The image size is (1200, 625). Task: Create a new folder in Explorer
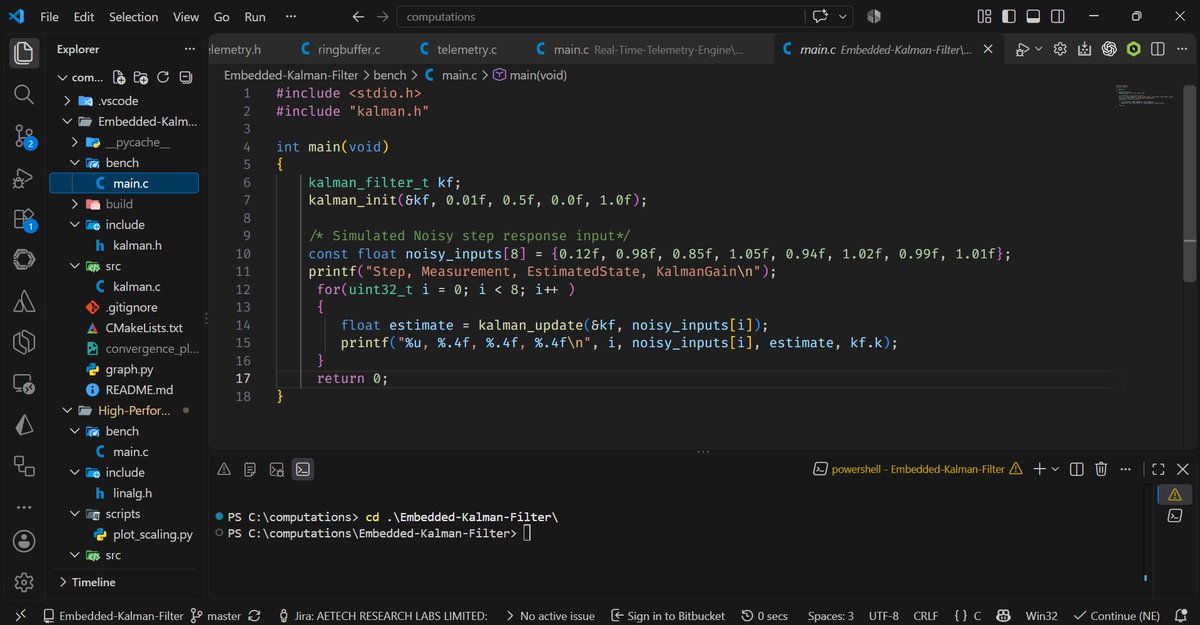(141, 77)
